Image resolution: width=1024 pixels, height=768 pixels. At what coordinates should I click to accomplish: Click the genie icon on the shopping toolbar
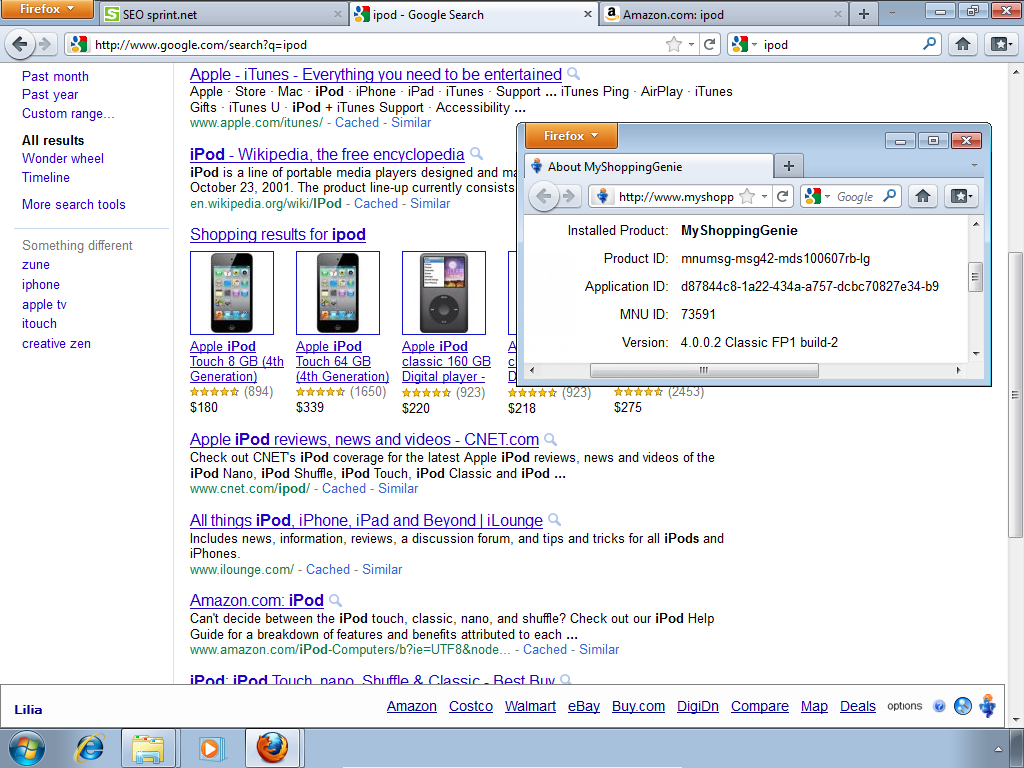(988, 705)
